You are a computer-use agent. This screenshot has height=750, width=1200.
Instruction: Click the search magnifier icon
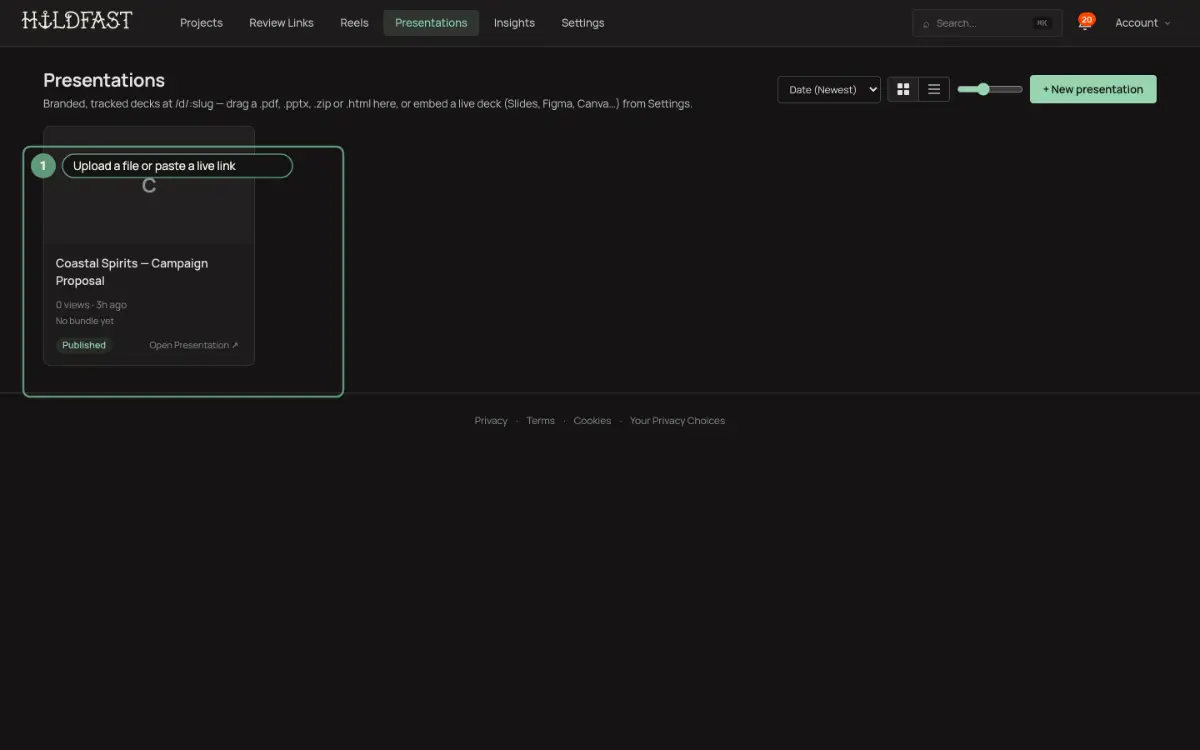pyautogui.click(x=926, y=23)
